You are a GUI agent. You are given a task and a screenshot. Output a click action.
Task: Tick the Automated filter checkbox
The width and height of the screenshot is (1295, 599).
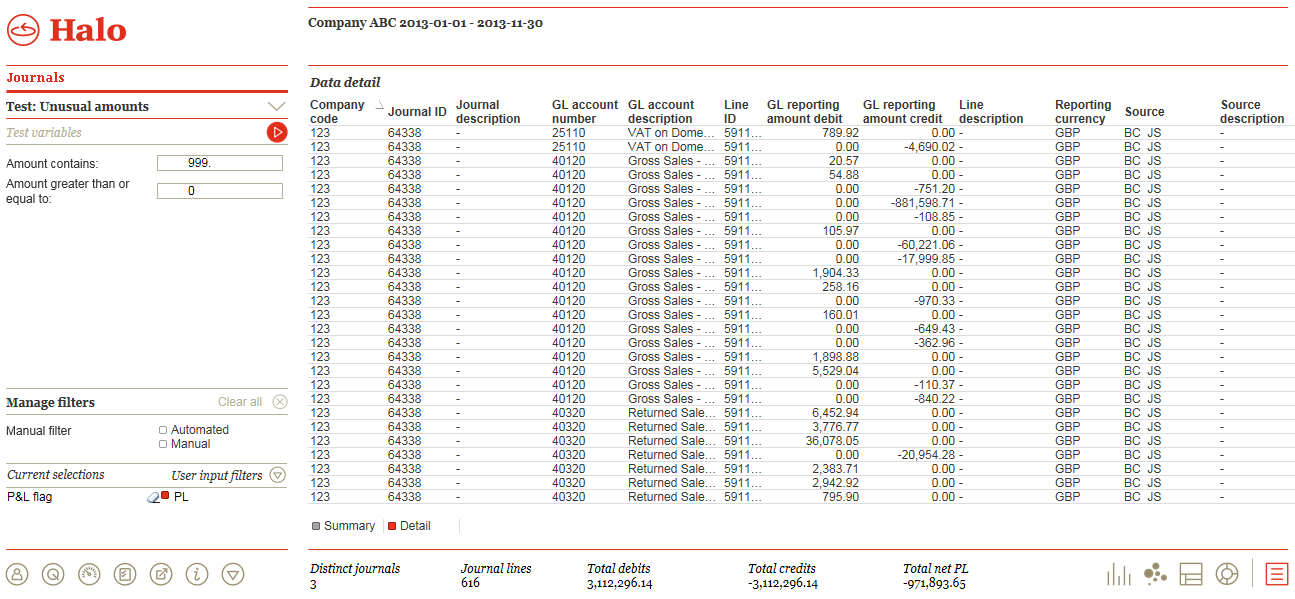click(x=163, y=430)
